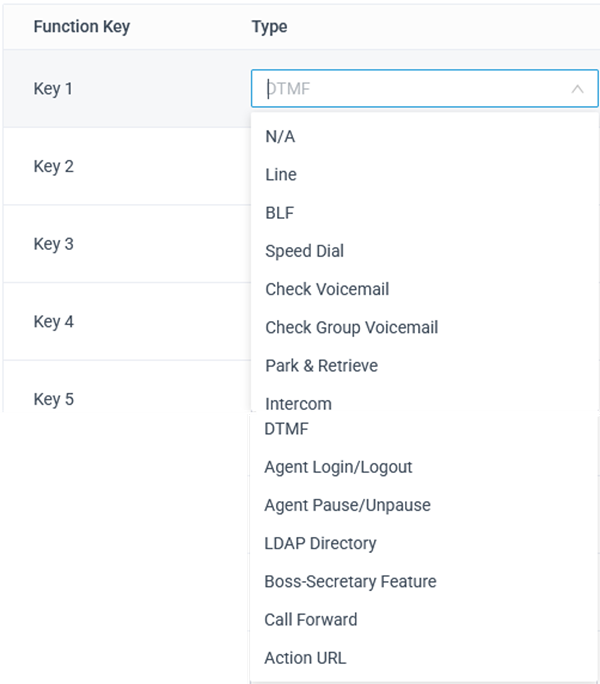Choose the Line option
The width and height of the screenshot is (600, 684).
click(281, 174)
